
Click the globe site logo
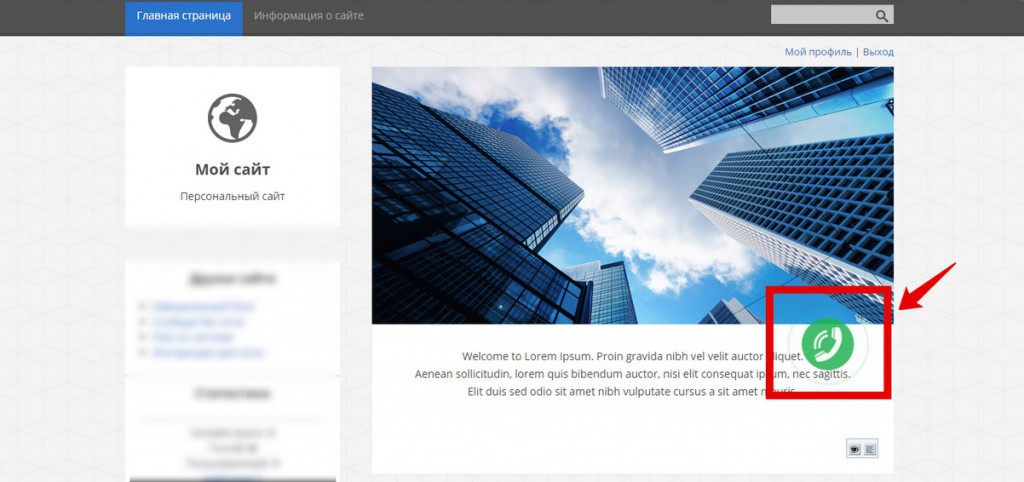pyautogui.click(x=232, y=118)
